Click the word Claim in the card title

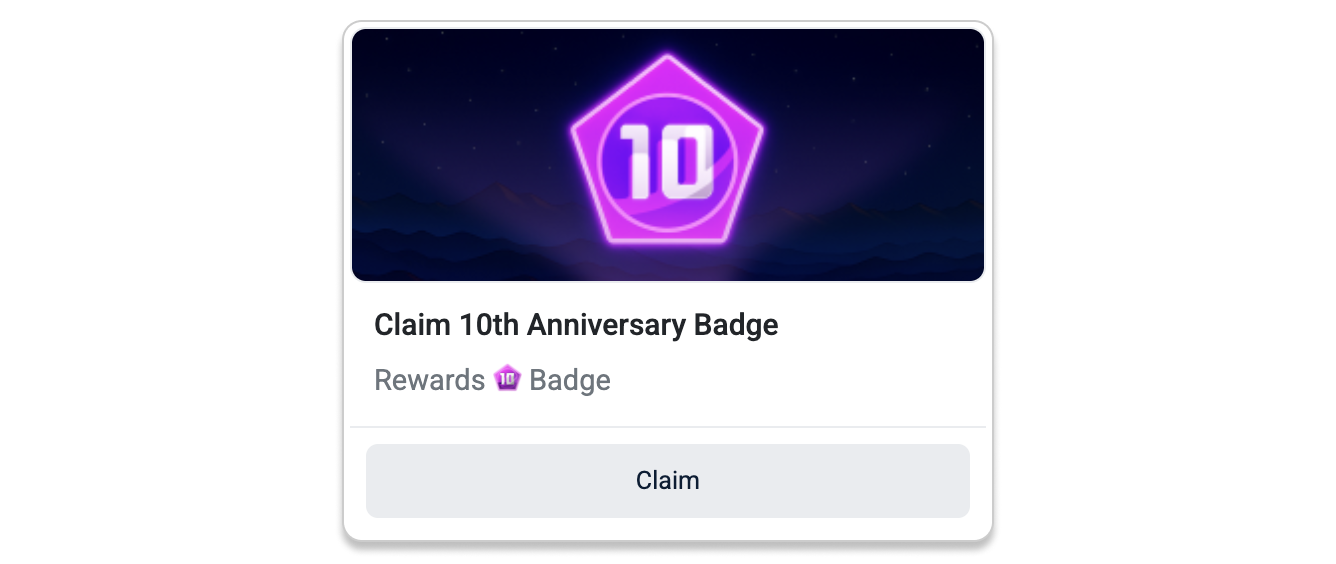pyautogui.click(x=412, y=325)
